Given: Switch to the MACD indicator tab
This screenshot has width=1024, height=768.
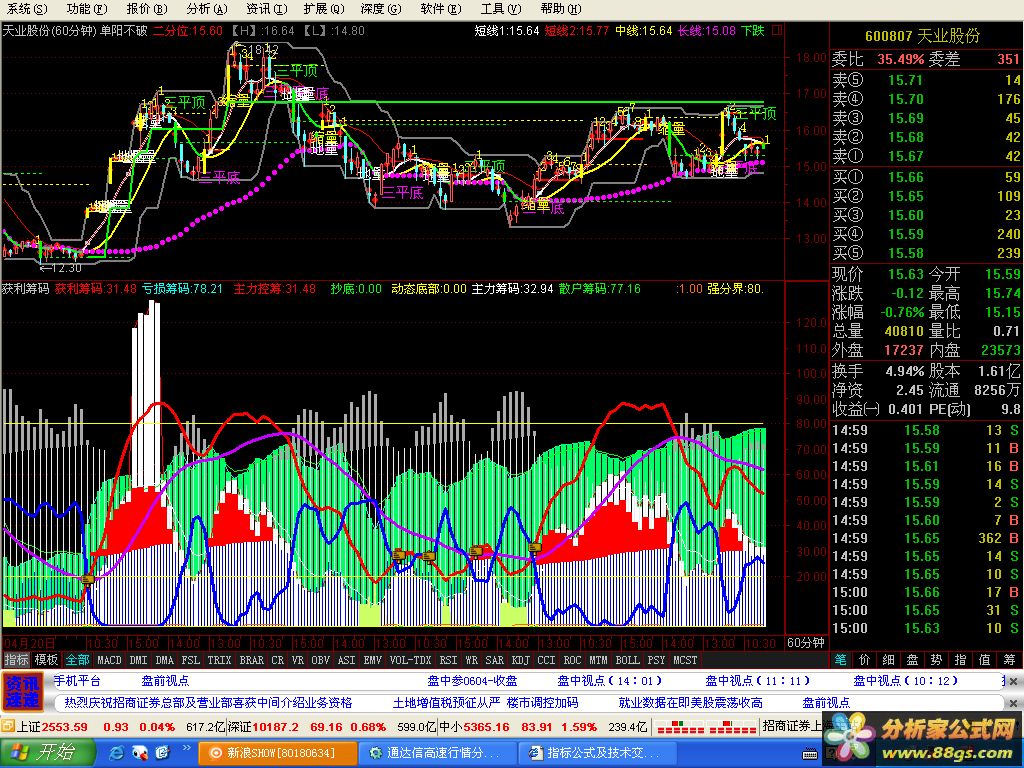Looking at the screenshot, I should pos(109,660).
